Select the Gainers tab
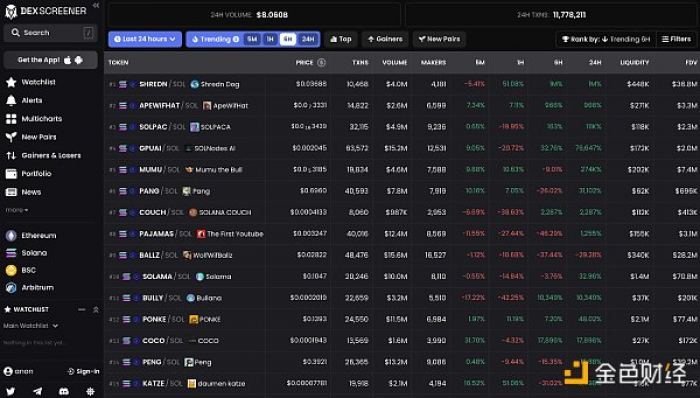 coord(385,39)
